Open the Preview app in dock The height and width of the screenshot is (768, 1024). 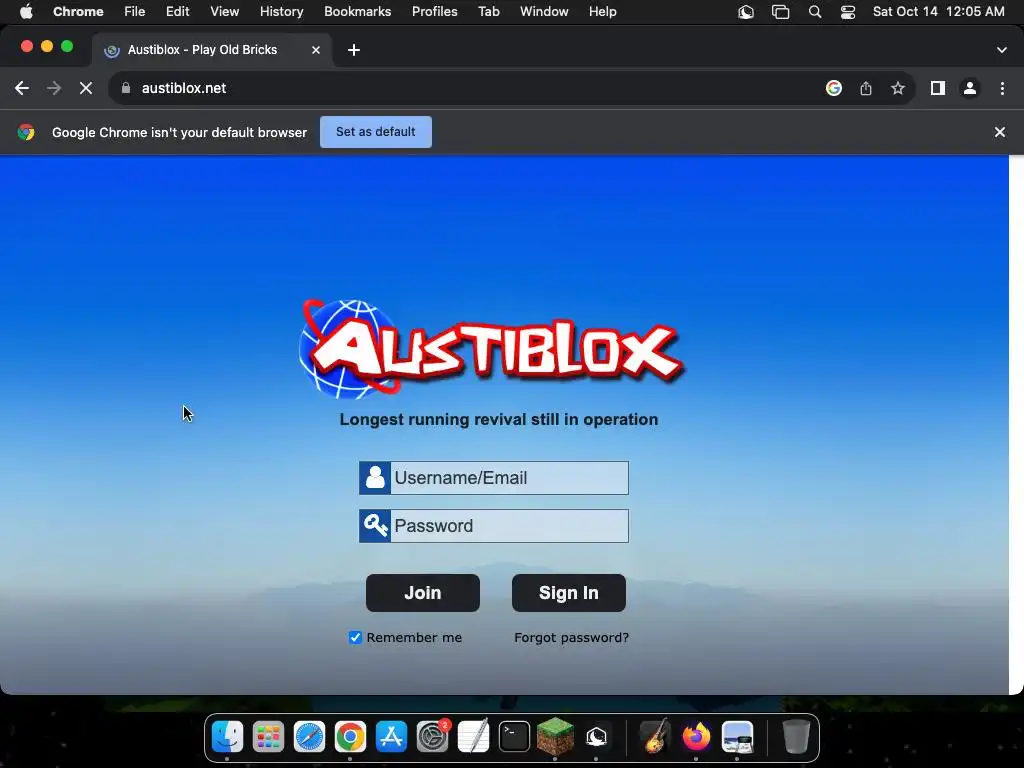point(737,737)
